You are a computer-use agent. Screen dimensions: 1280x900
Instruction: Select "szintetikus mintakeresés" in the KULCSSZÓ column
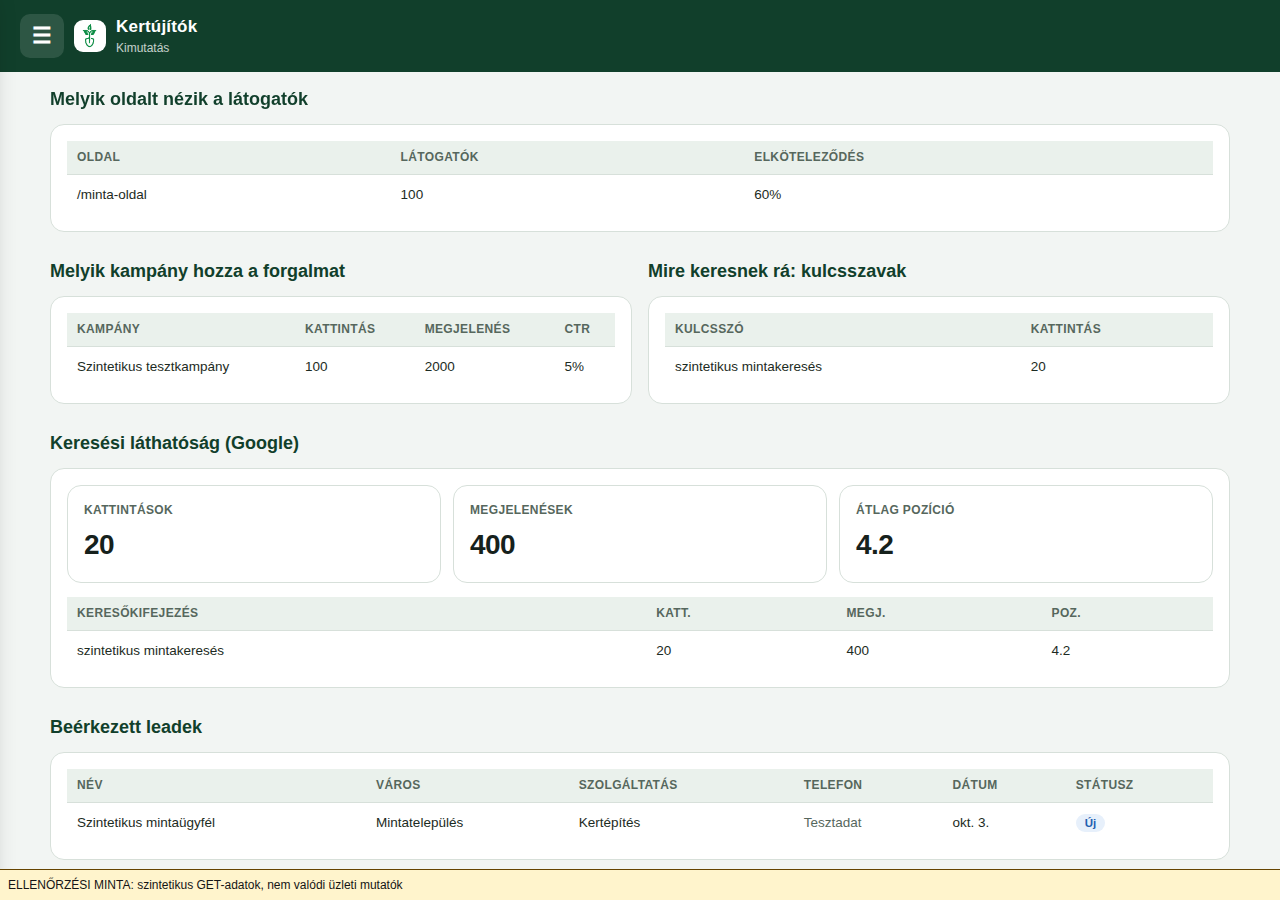tap(748, 367)
